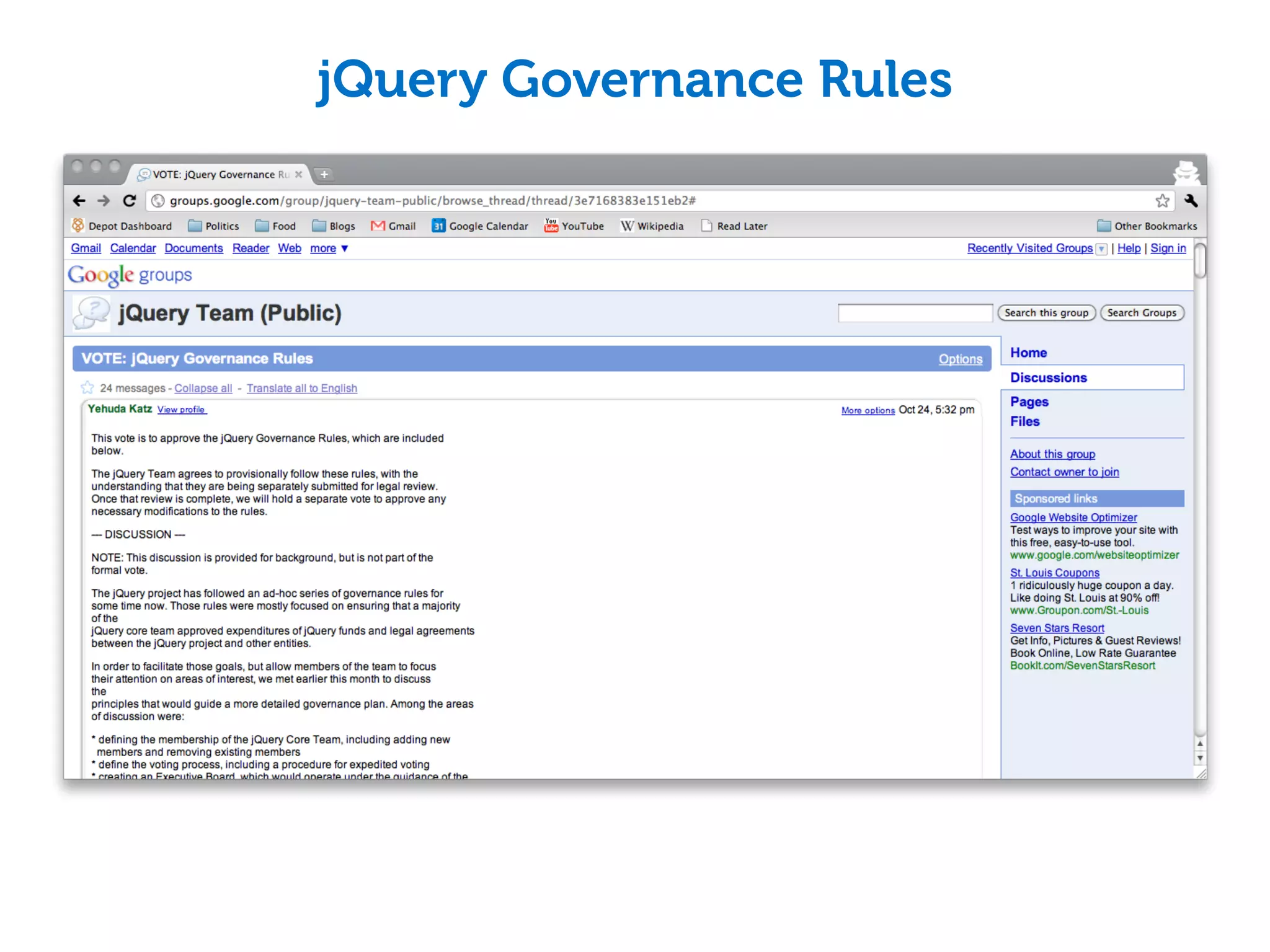This screenshot has height=952, width=1270.
Task: Click the scrollbar up arrow
Action: click(1200, 743)
